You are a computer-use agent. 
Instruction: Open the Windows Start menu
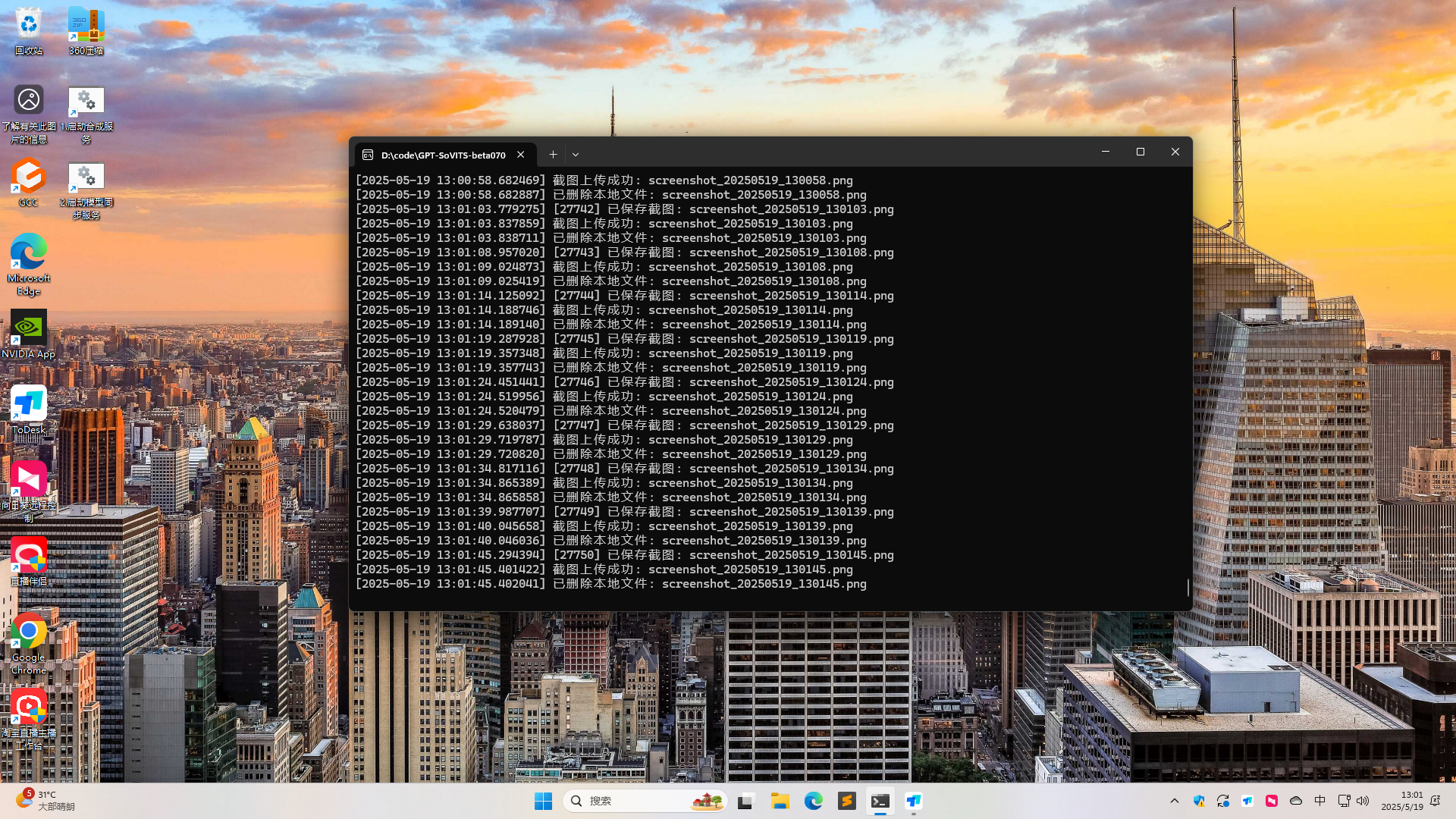click(543, 801)
